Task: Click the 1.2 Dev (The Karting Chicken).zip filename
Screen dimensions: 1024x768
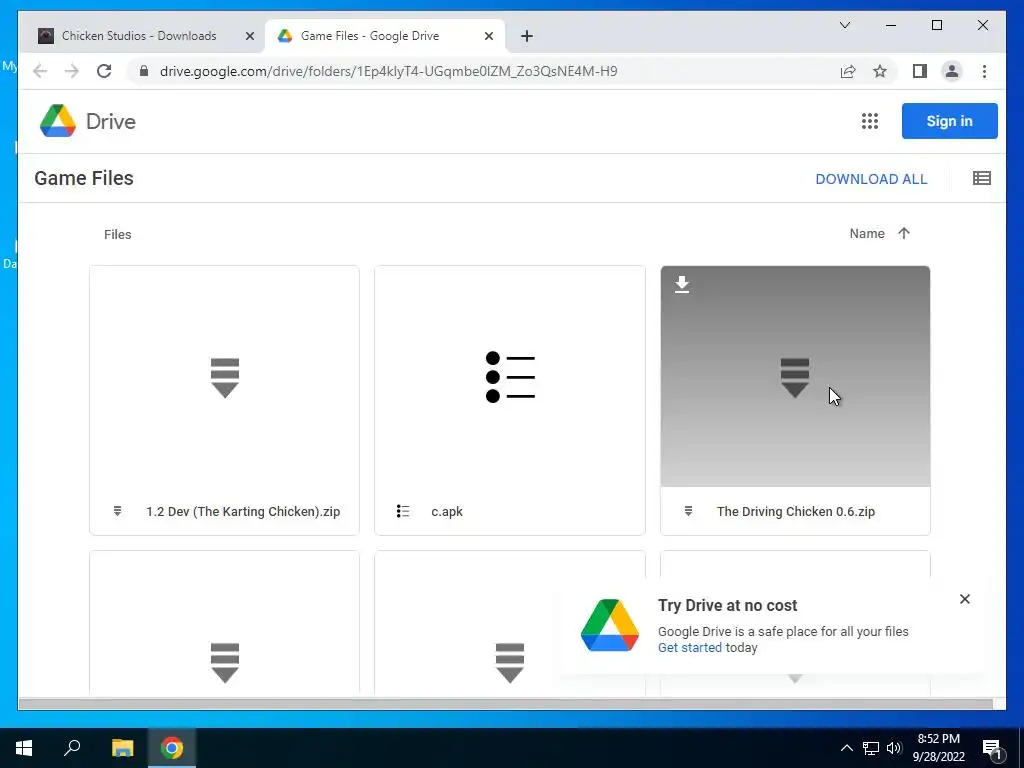Action: (243, 511)
